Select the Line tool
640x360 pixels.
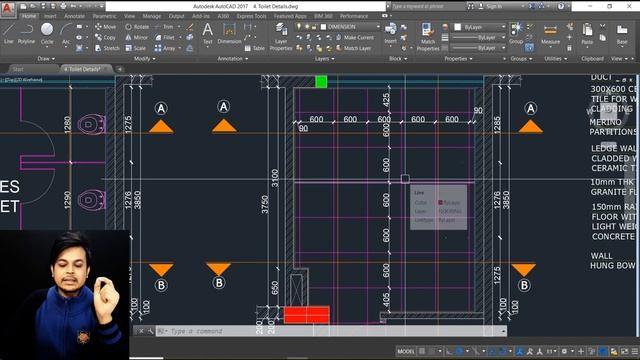tap(9, 33)
